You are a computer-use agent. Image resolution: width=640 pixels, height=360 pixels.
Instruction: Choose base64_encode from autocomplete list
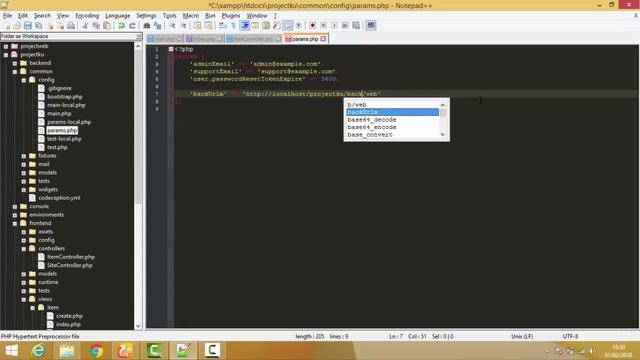coord(372,127)
